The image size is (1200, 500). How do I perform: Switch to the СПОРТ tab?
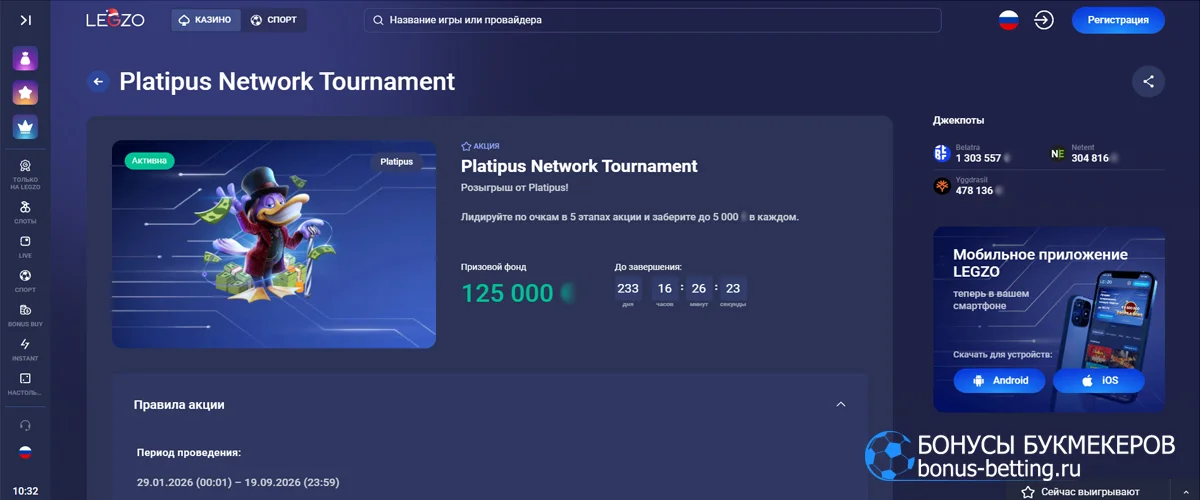coord(274,20)
